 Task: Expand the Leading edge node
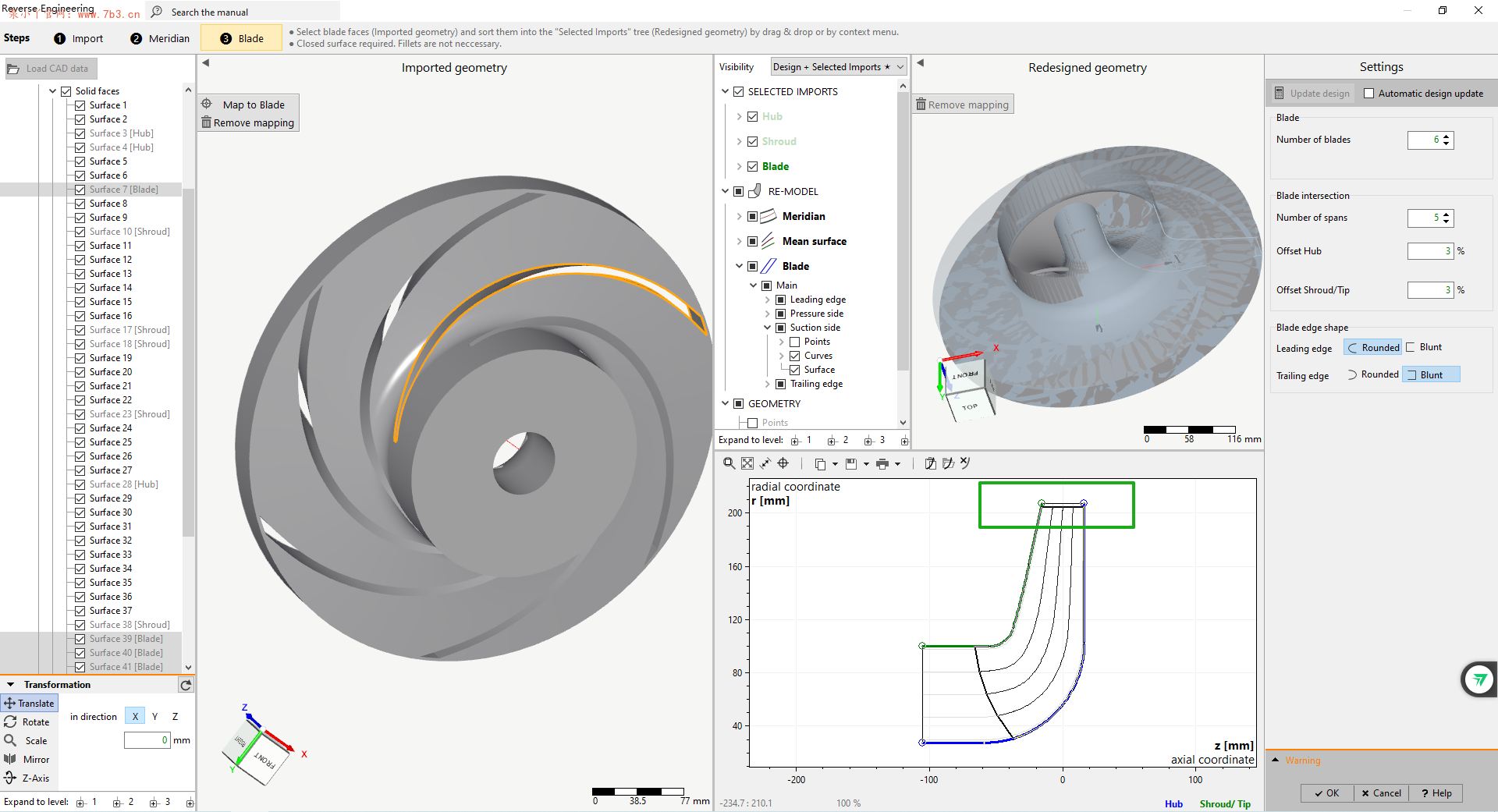(x=768, y=300)
